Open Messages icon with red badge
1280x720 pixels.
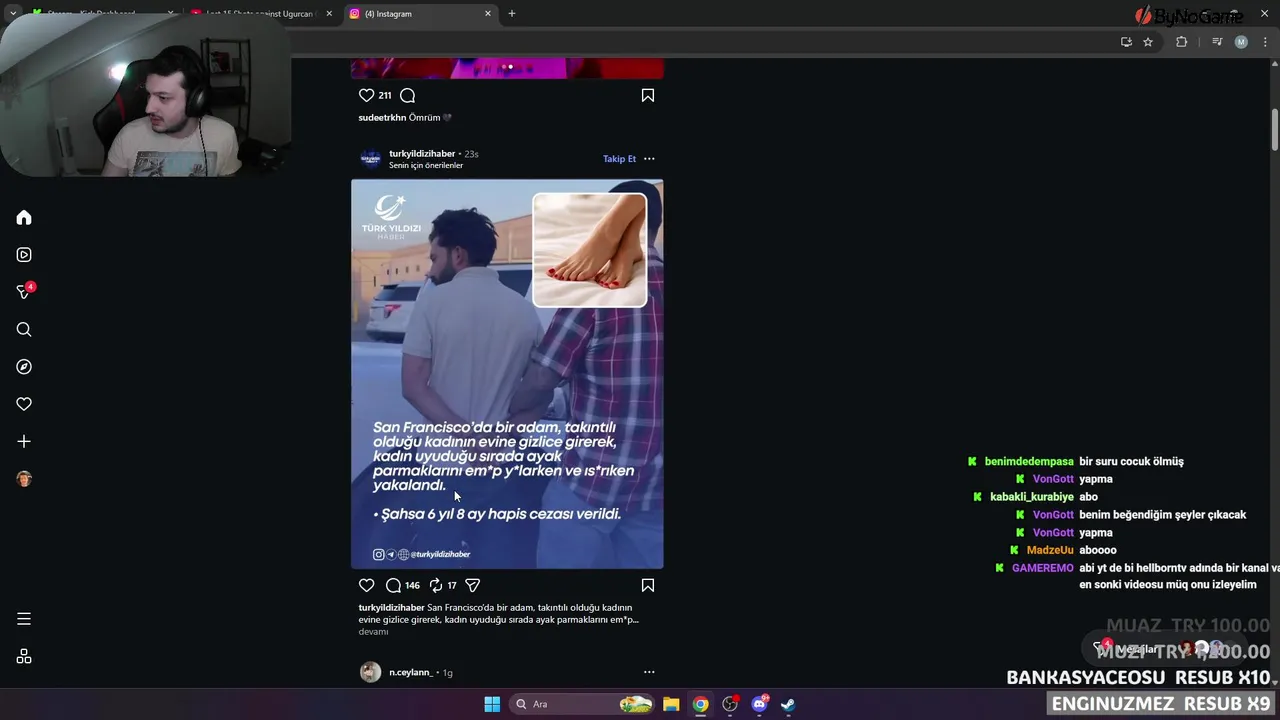(25, 292)
